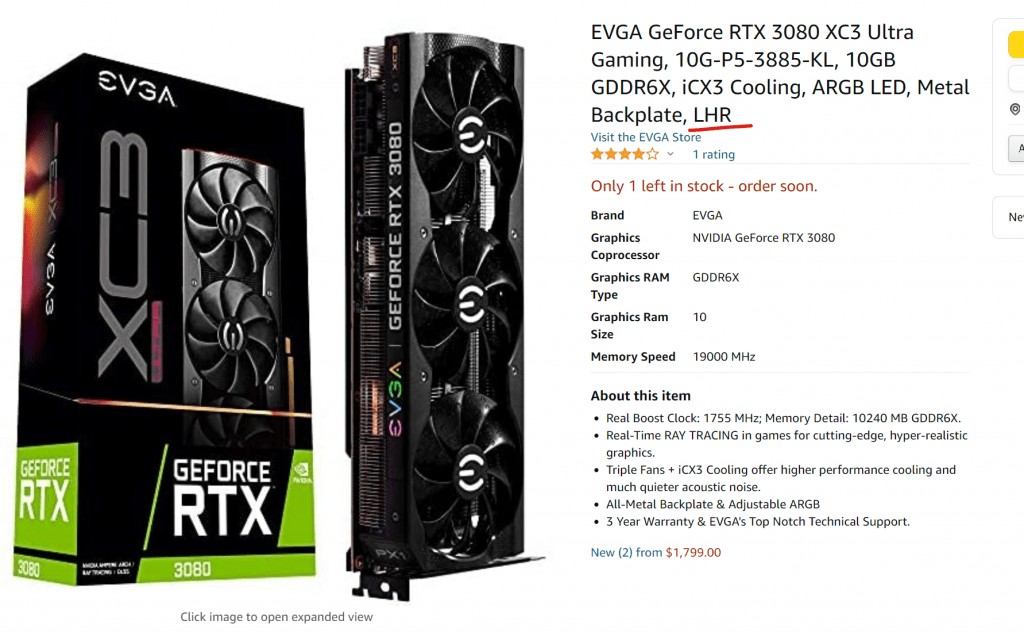
Task: Click the empty fifth rating star
Action: click(652, 154)
